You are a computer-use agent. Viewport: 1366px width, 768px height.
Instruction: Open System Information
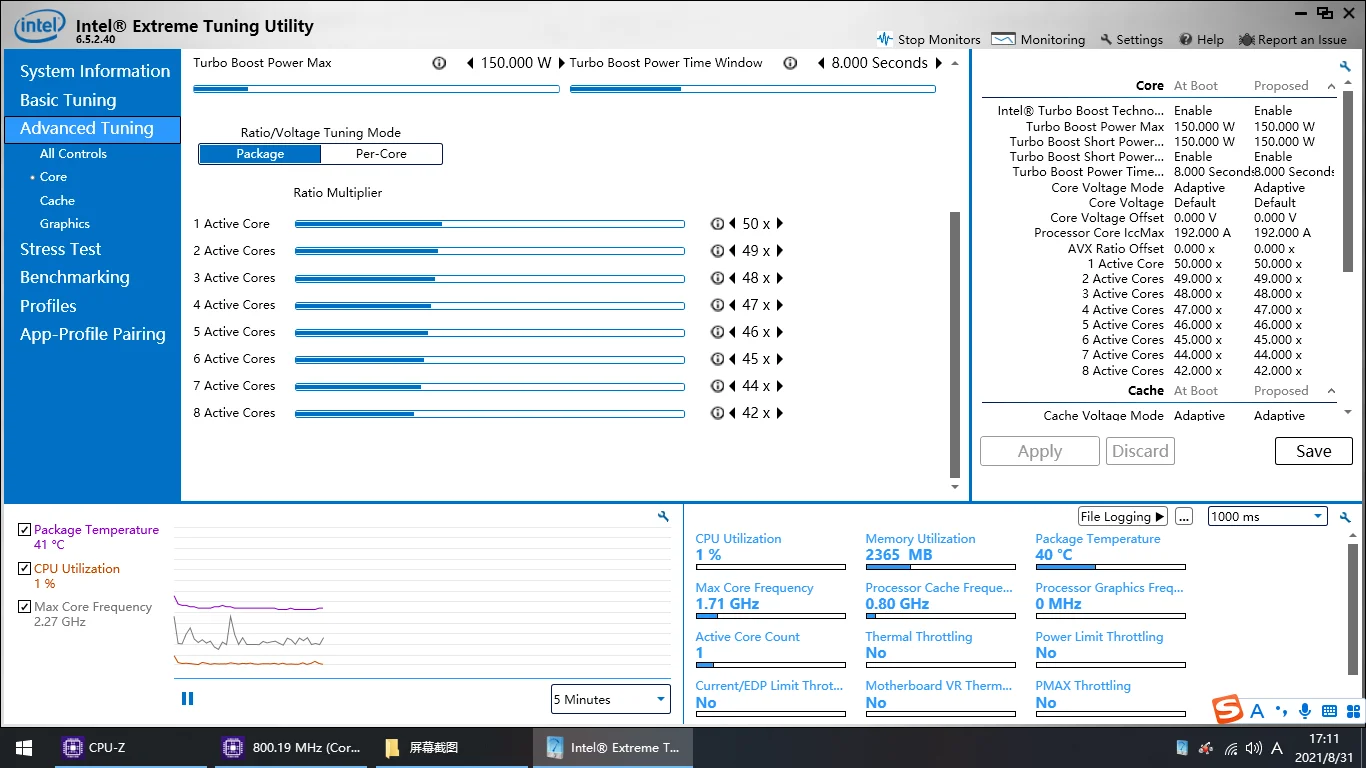point(95,71)
